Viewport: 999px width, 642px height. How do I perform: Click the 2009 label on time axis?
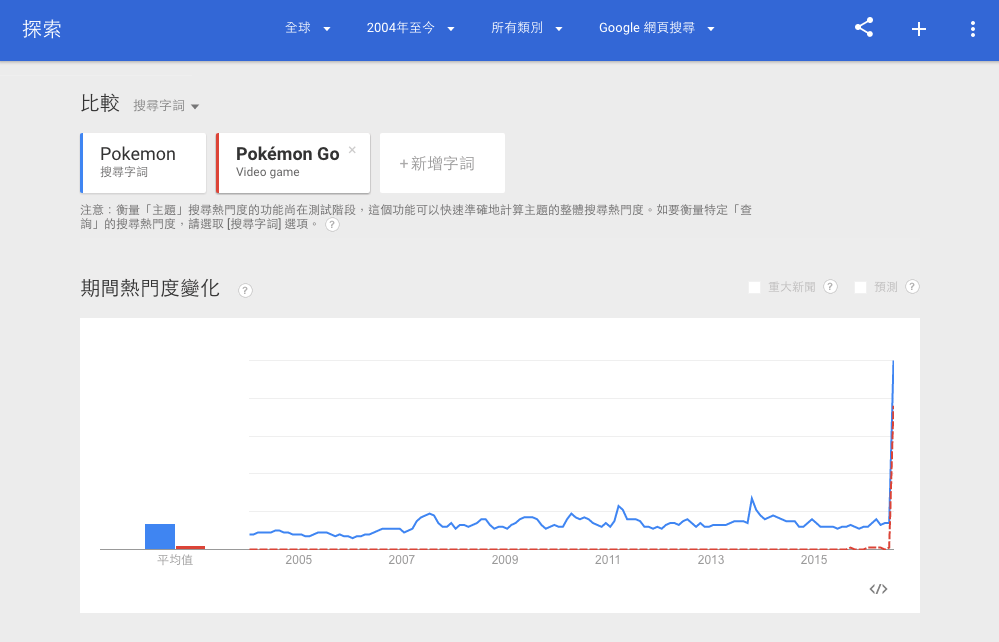(505, 560)
